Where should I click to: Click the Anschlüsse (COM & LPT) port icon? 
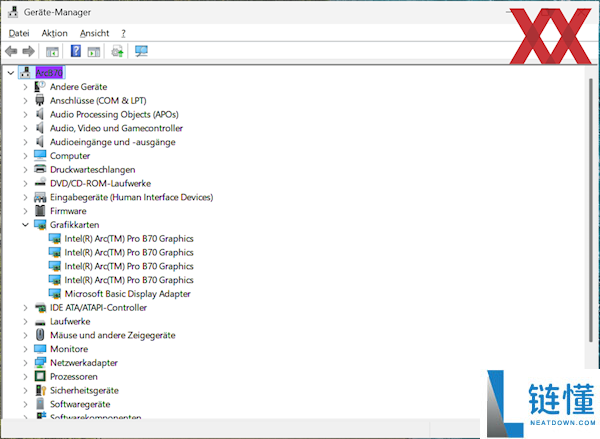click(40, 100)
